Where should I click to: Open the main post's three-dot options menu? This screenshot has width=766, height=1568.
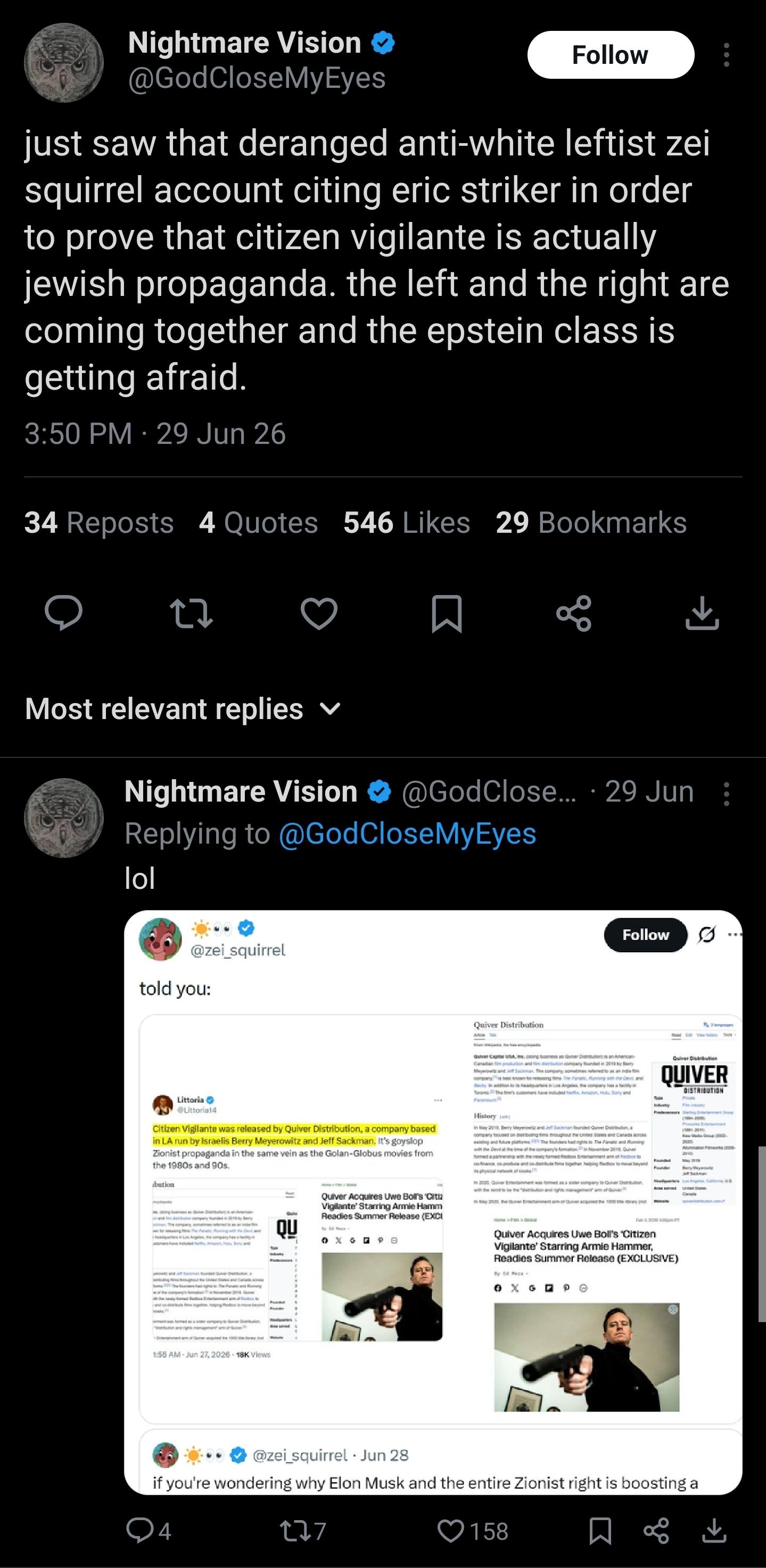[726, 55]
